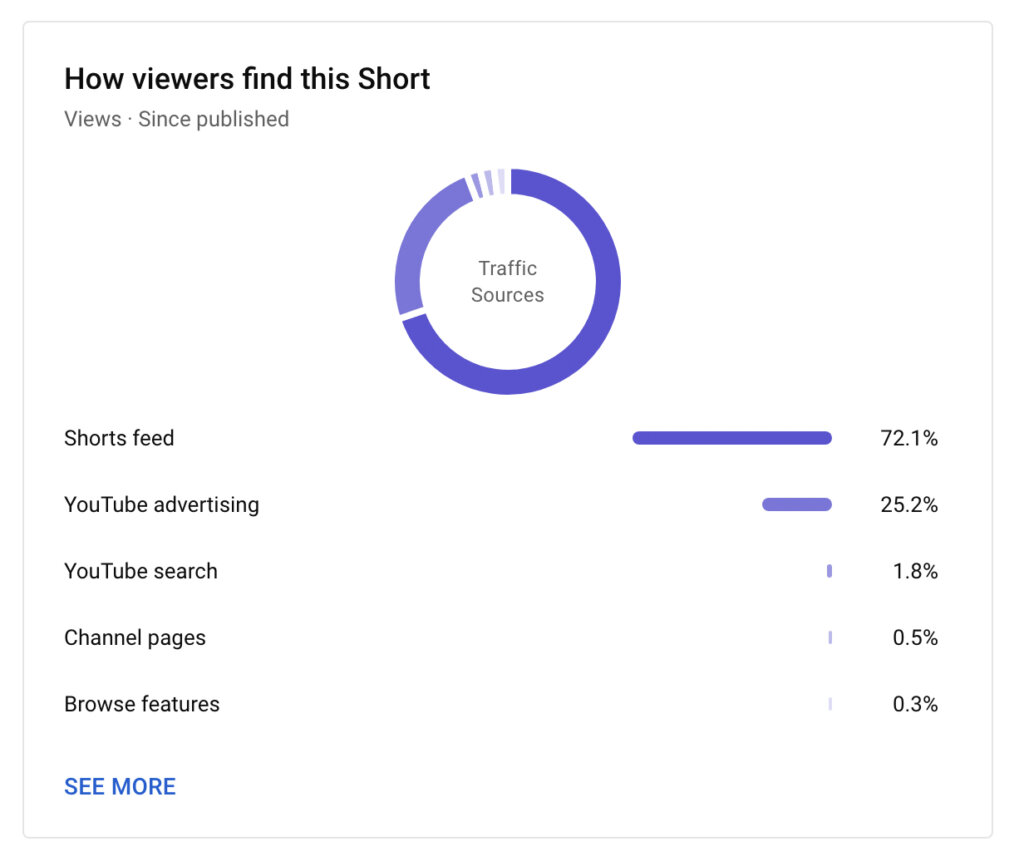1024x861 pixels.
Task: Click the Shorts feed row label
Action: tap(119, 438)
